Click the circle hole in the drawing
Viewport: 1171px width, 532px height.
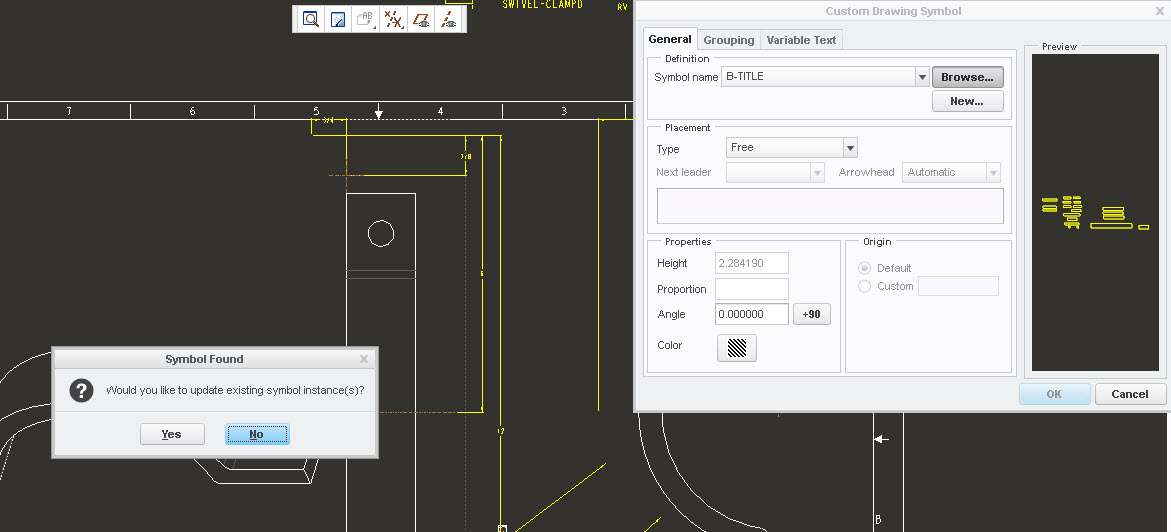tap(381, 234)
